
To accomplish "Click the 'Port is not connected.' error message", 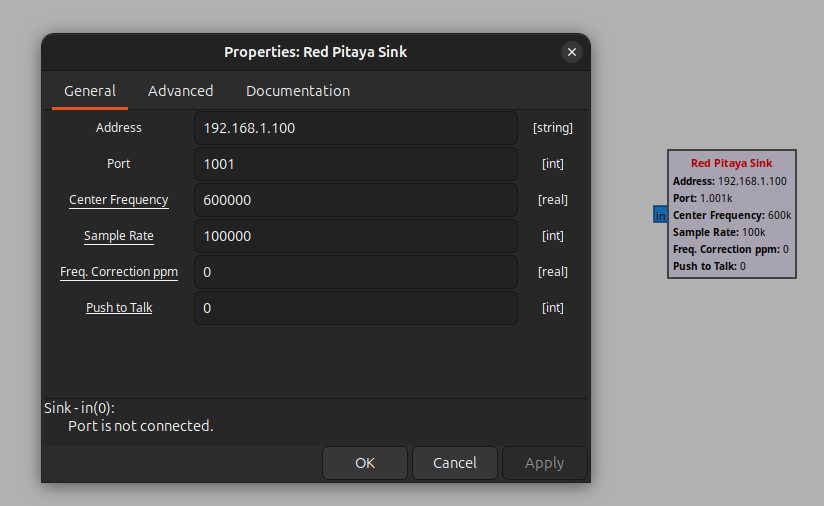I will 141,426.
